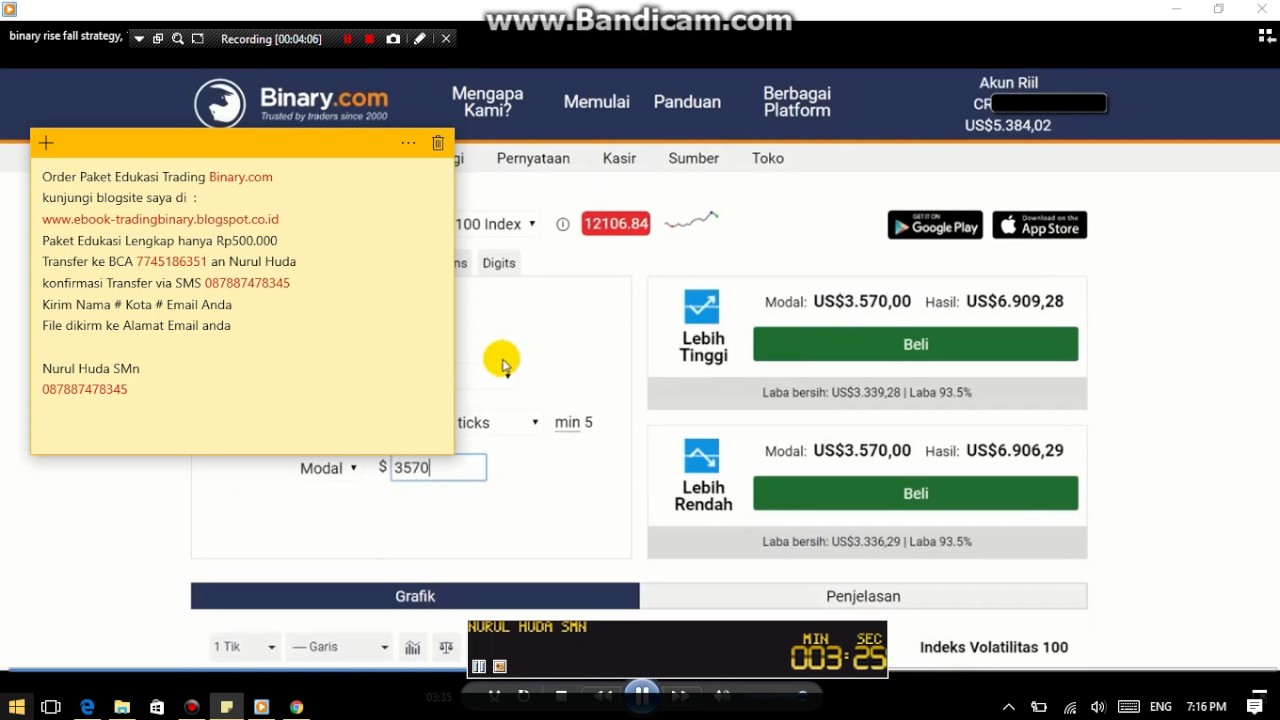The image size is (1280, 720).
Task: Open the Windows Start menu
Action: coord(16,707)
